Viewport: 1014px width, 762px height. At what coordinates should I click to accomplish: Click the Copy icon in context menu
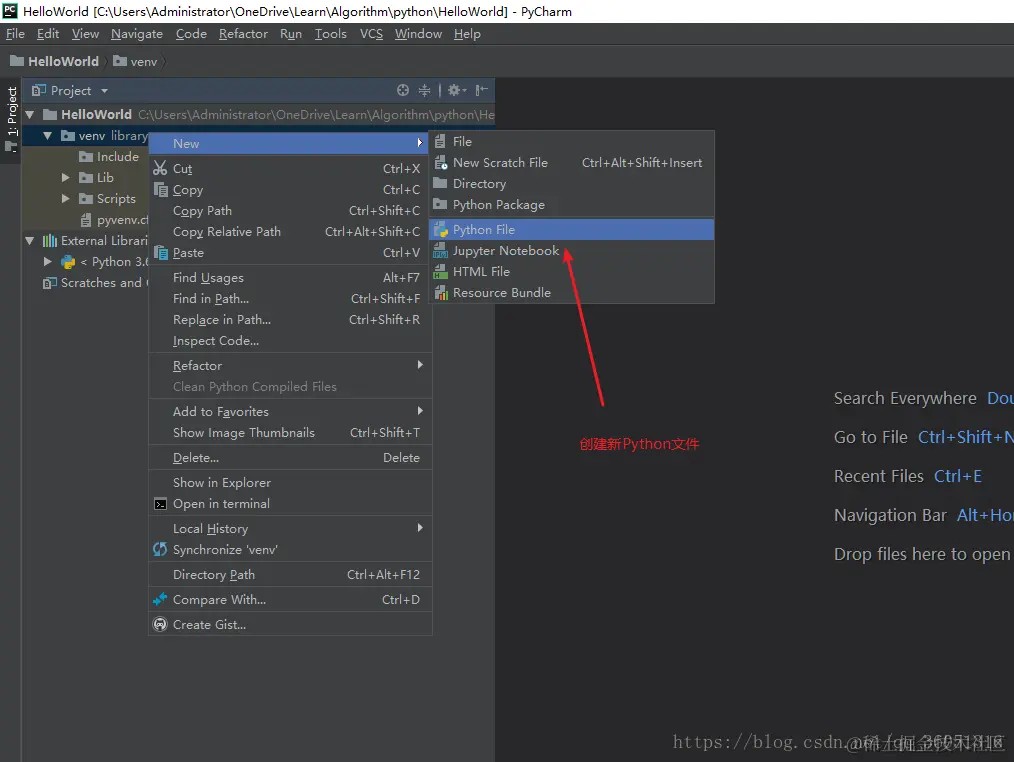point(160,190)
